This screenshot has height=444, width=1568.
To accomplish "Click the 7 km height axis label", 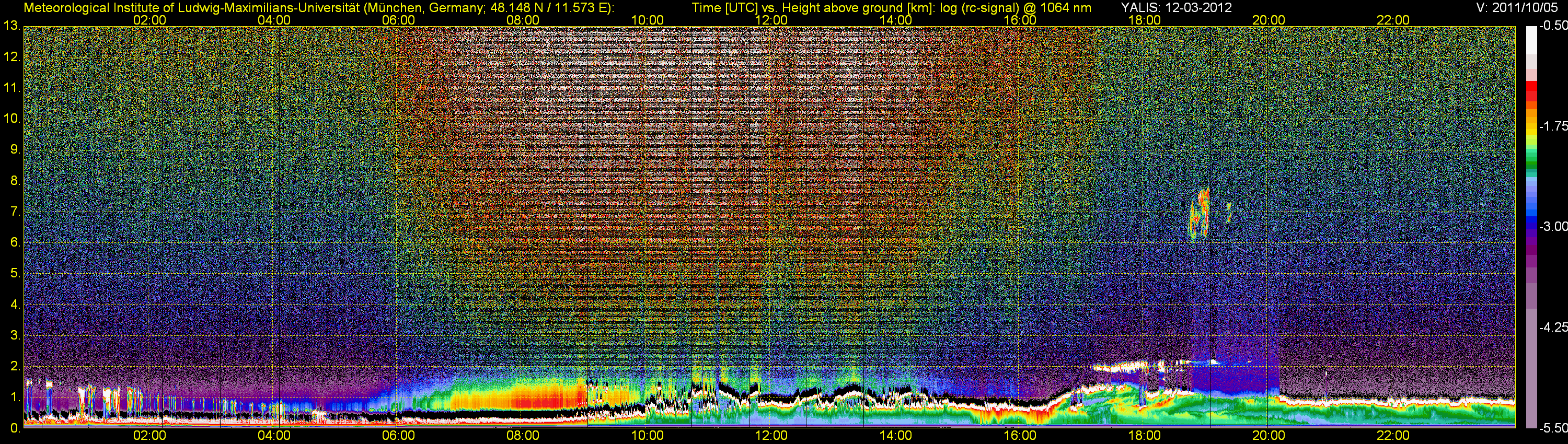I will pos(15,212).
